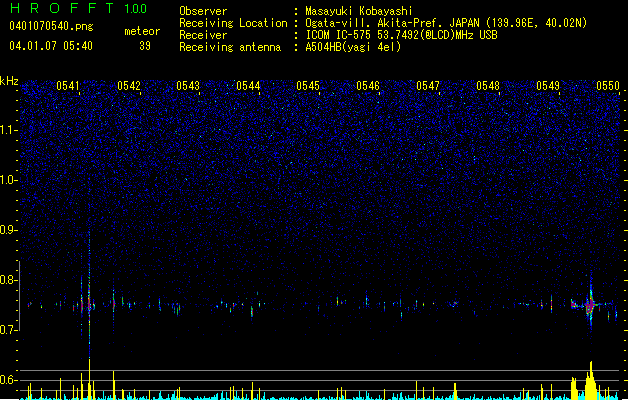This screenshot has width=629, height=400.
Task: Click the wide yellow intensity peak near 0550
Action: (590, 381)
